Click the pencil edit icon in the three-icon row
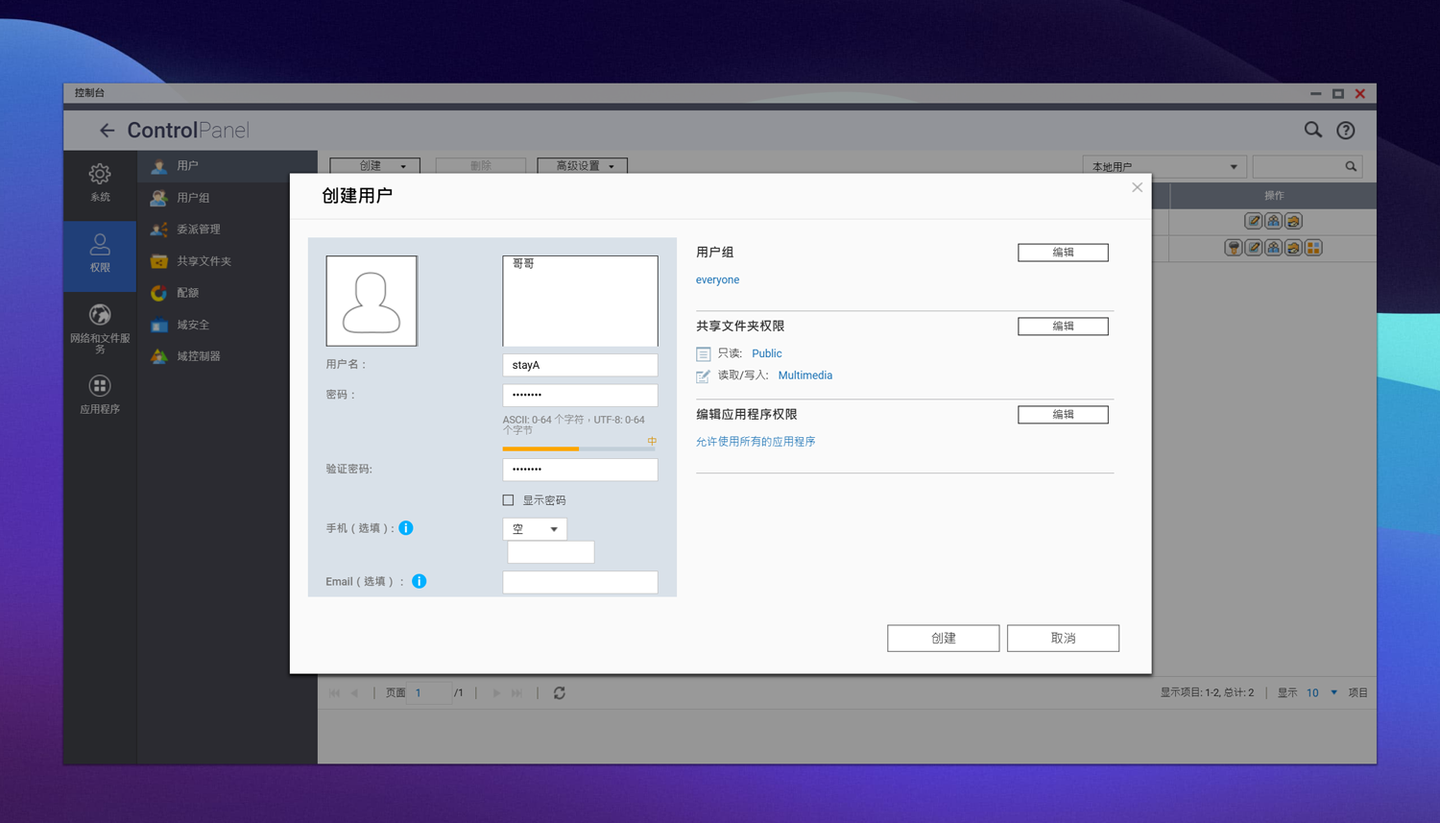This screenshot has width=1440, height=823. [x=1254, y=221]
